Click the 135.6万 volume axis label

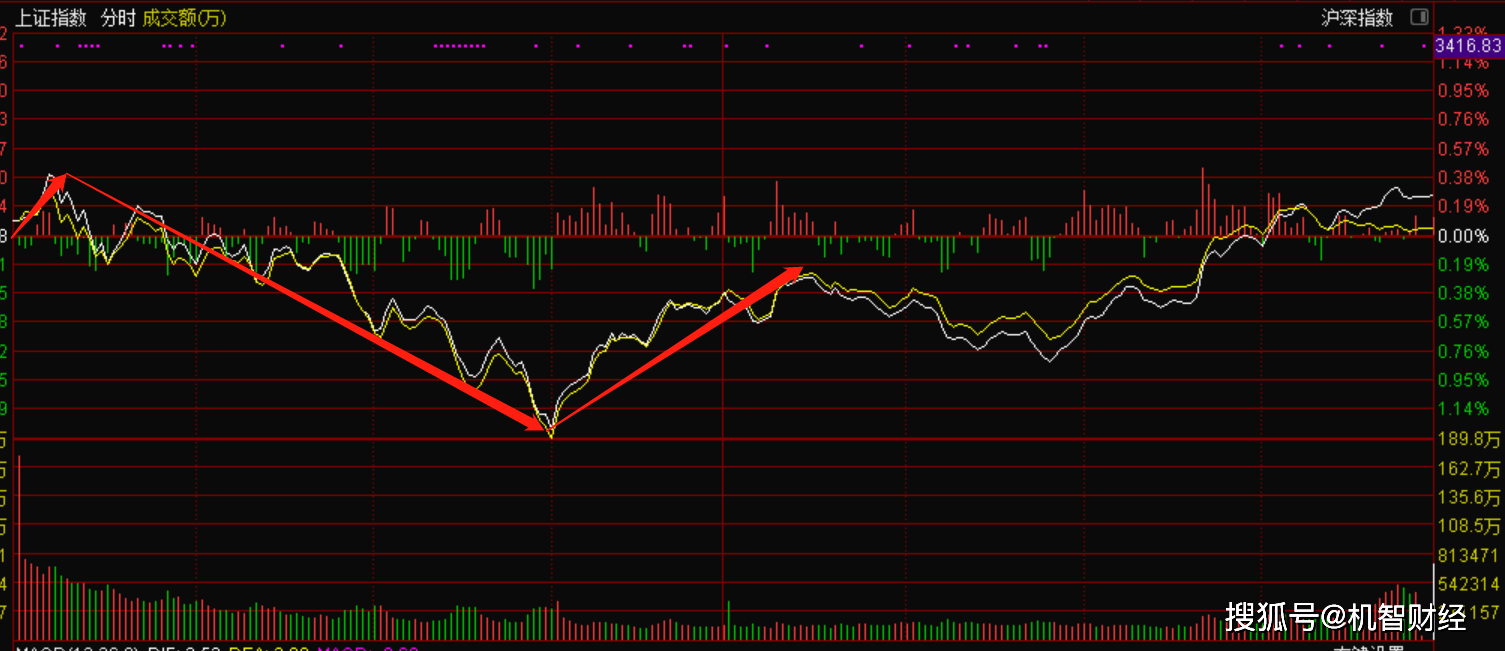[1469, 497]
